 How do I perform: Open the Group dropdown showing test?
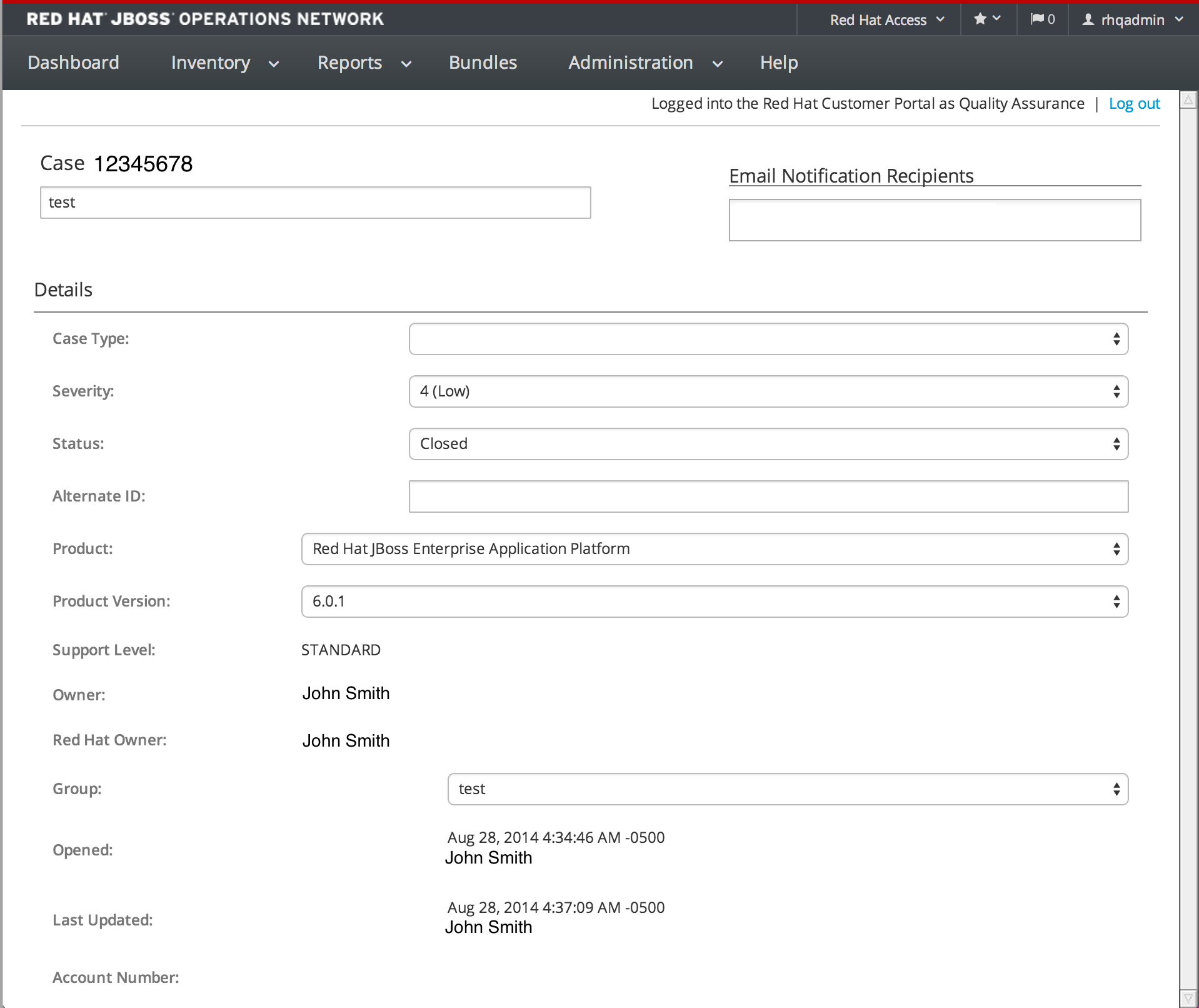coord(788,789)
